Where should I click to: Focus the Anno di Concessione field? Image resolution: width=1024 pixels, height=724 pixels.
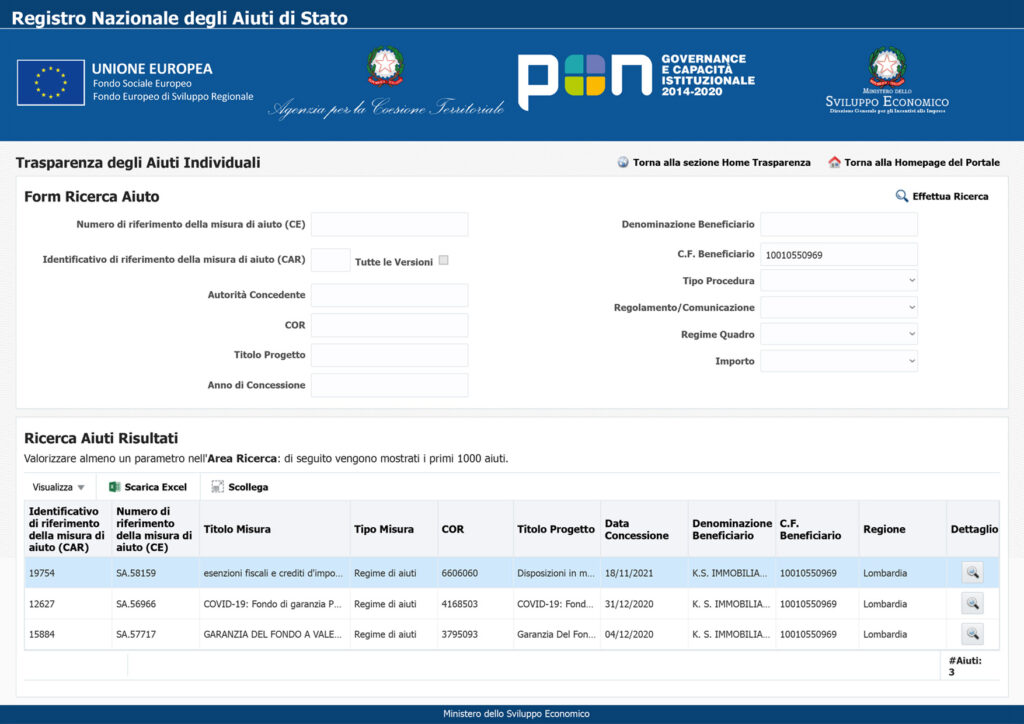coord(389,385)
